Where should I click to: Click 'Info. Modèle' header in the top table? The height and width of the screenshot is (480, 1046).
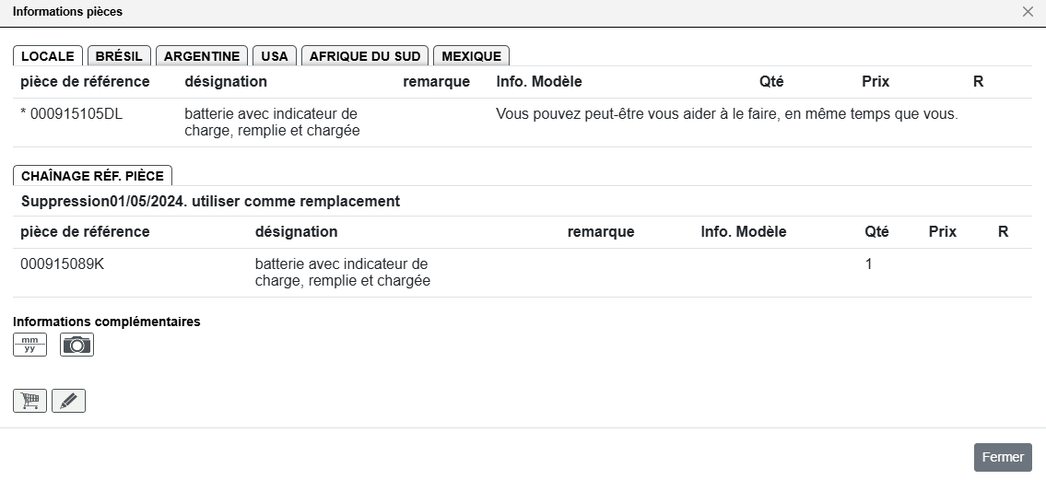539,81
